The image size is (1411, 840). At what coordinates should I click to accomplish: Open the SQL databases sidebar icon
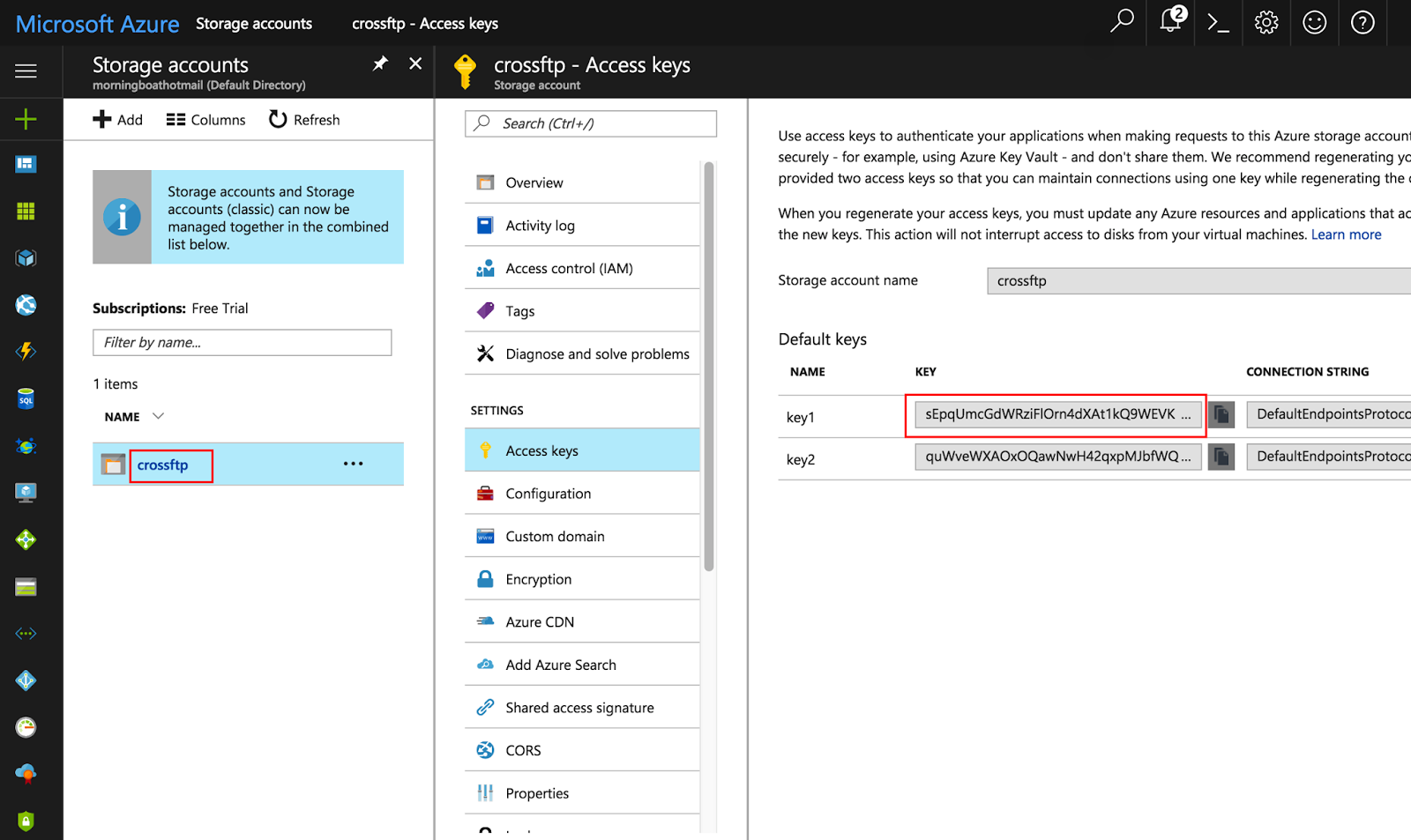(26, 398)
